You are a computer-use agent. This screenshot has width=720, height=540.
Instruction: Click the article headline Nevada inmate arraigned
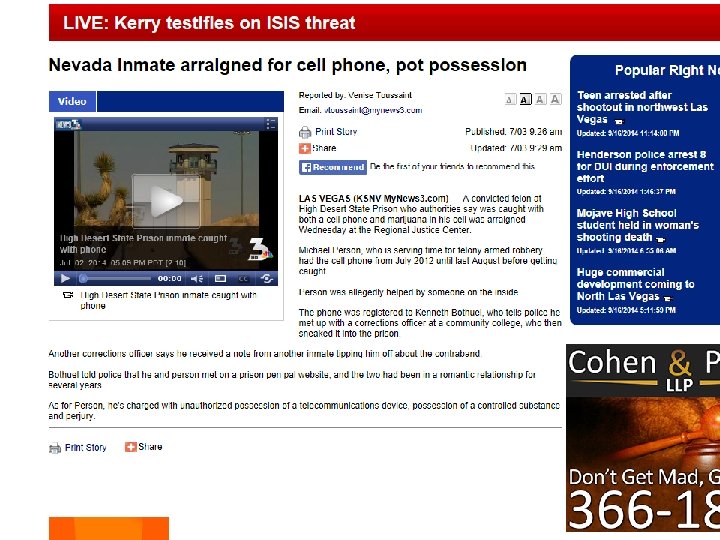click(287, 65)
